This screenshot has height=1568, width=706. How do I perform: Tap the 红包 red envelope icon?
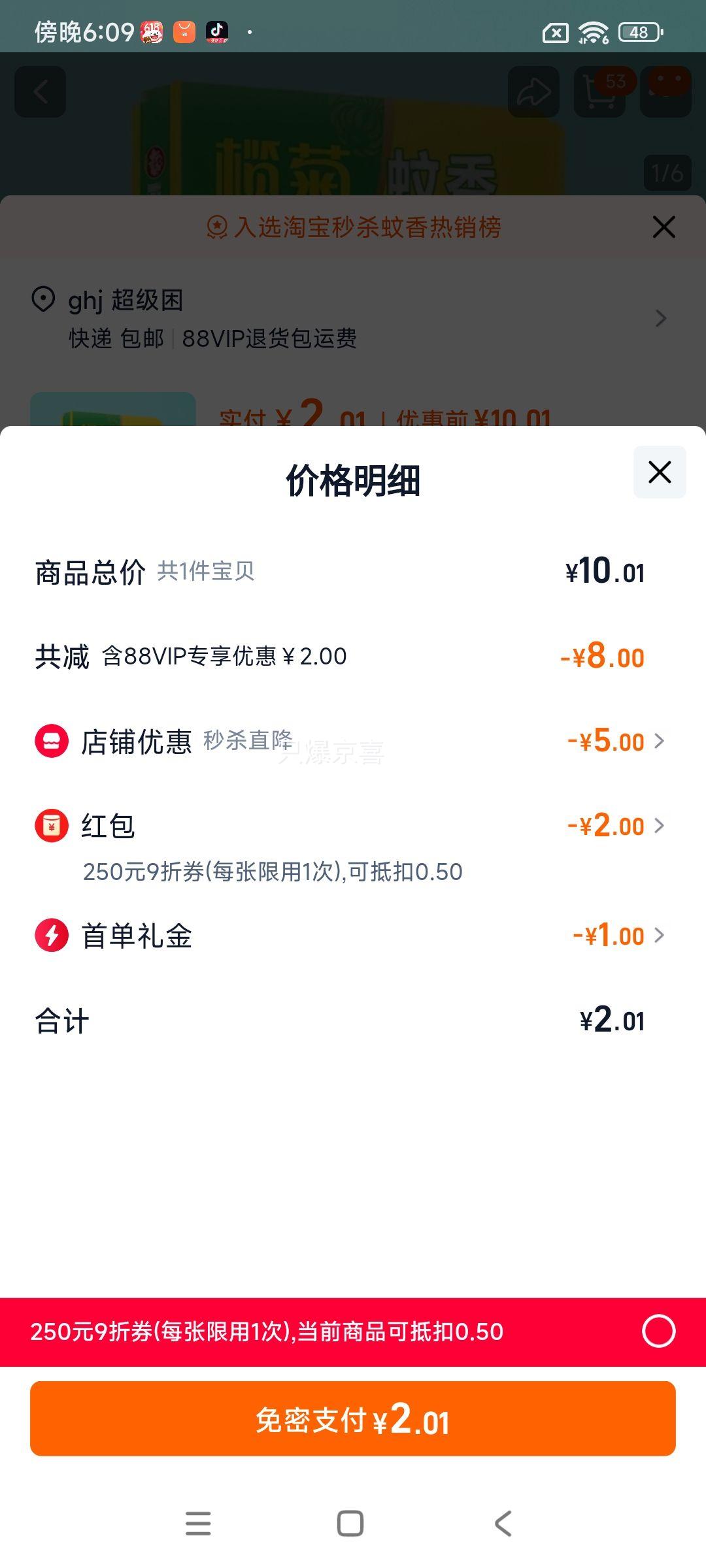click(x=52, y=826)
